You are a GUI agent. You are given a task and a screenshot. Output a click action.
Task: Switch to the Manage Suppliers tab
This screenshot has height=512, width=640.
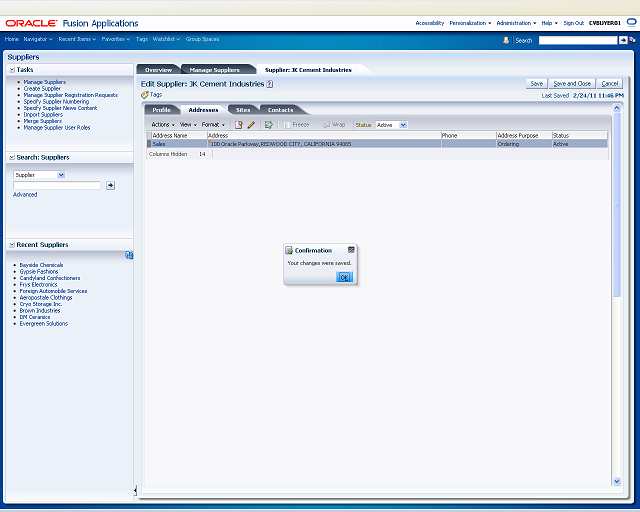pos(215,70)
